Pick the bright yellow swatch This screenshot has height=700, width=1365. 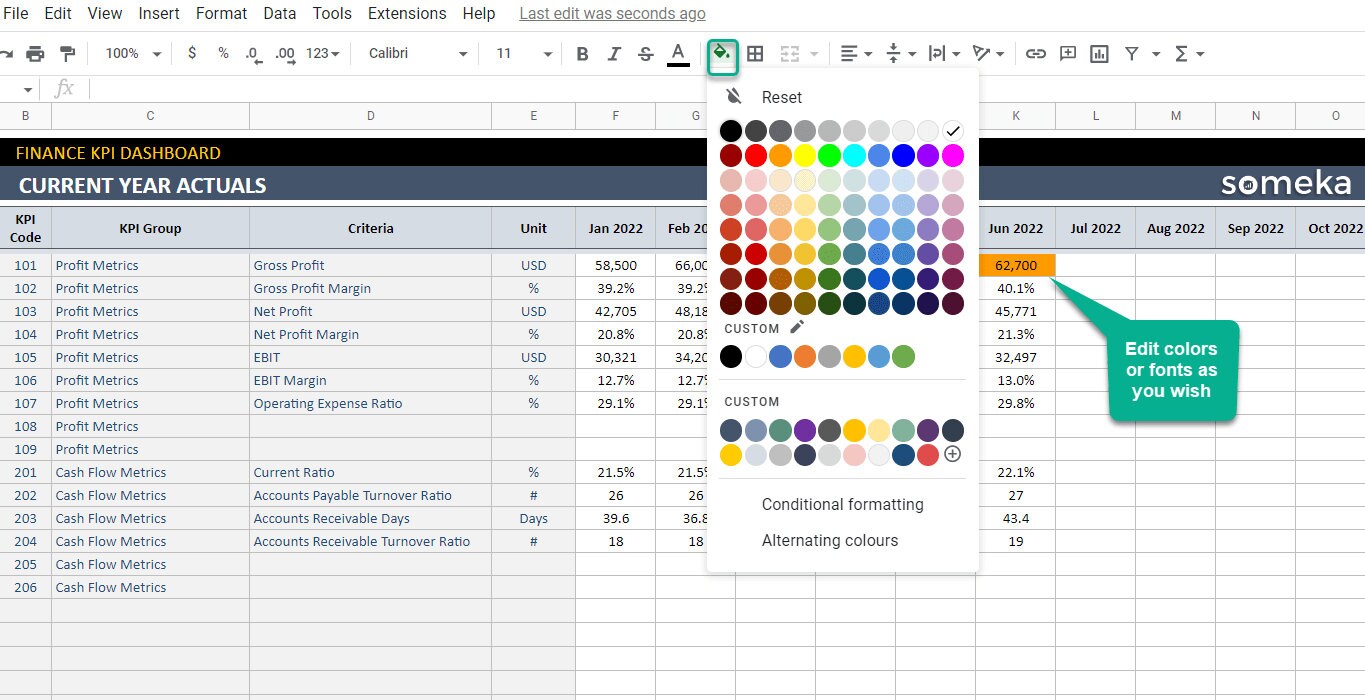(805, 155)
